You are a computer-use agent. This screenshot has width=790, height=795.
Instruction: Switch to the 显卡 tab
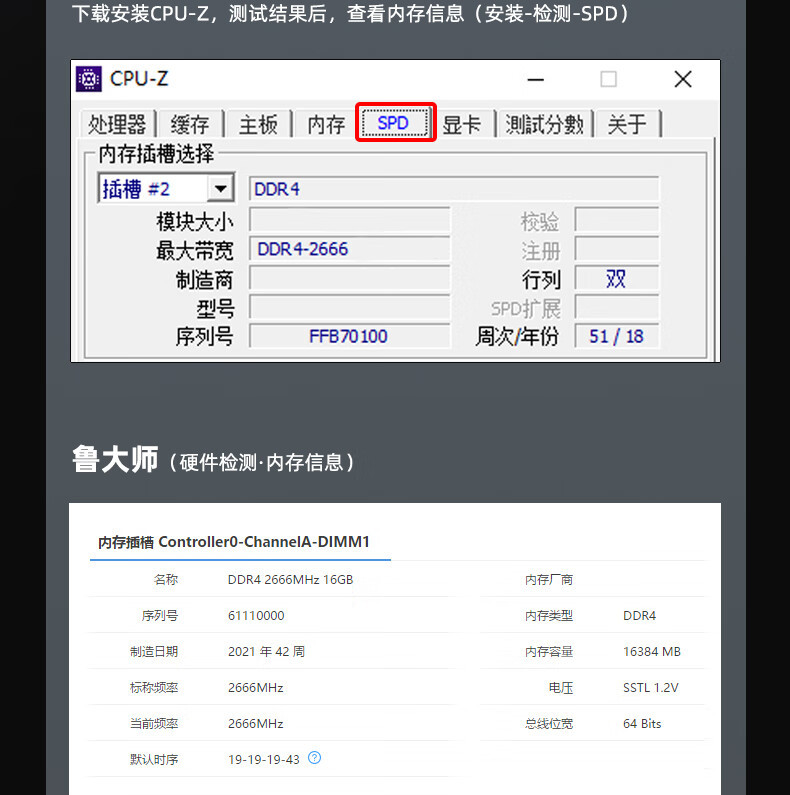pos(462,124)
